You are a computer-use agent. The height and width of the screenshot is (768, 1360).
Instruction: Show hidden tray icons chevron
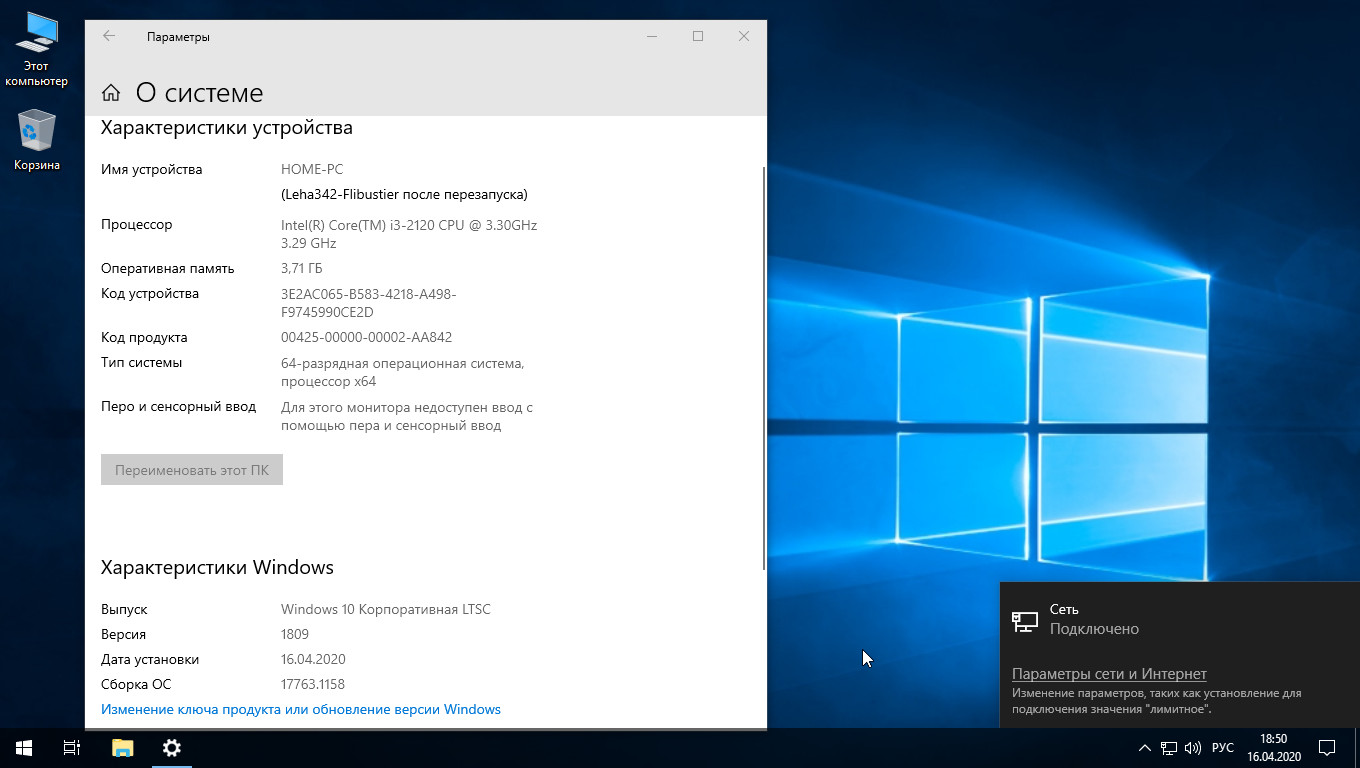[1145, 748]
